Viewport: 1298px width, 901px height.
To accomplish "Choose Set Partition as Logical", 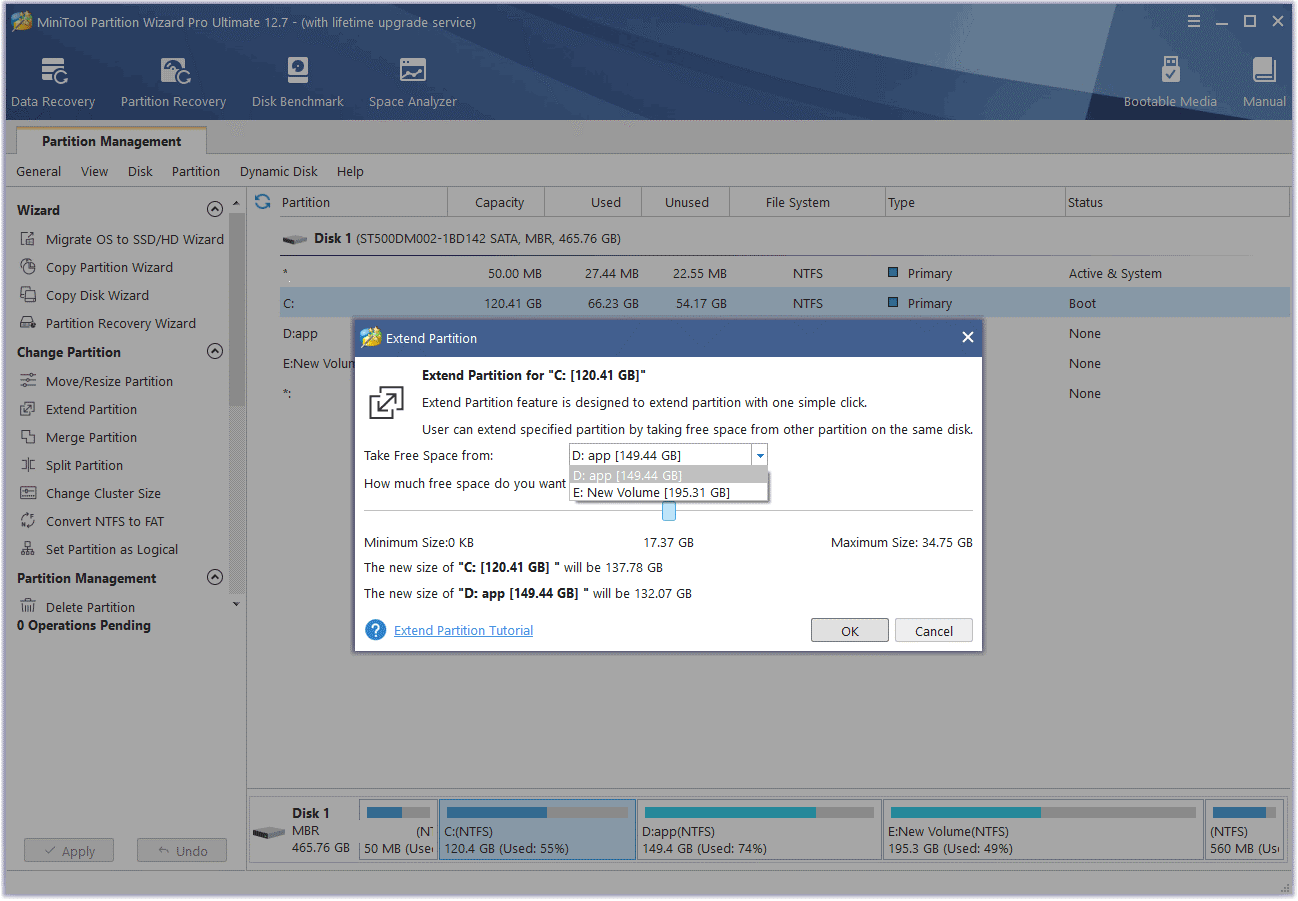I will pos(98,549).
